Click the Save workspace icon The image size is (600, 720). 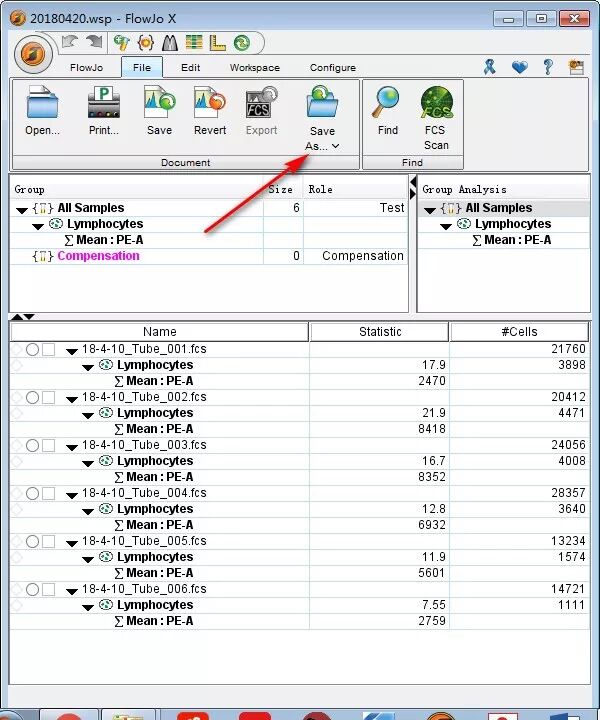click(x=159, y=102)
